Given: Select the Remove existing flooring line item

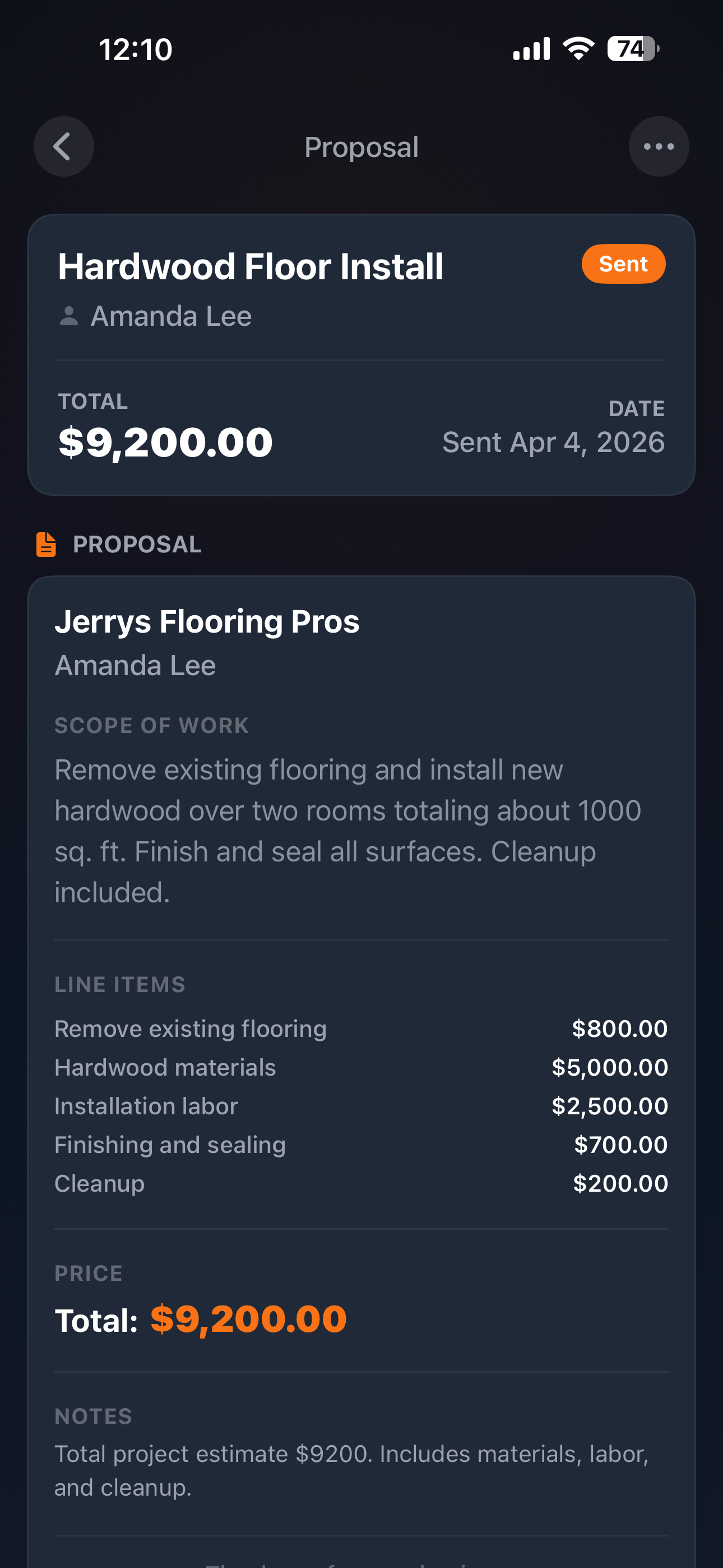Looking at the screenshot, I should (x=191, y=1029).
